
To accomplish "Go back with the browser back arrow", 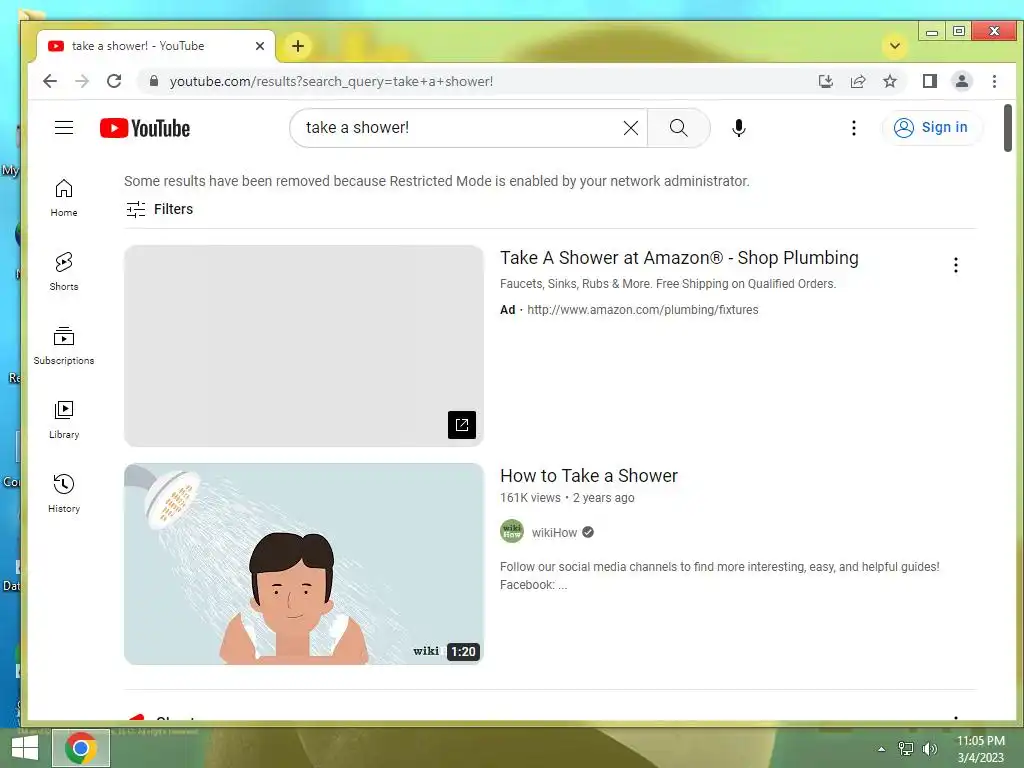I will click(x=50, y=81).
